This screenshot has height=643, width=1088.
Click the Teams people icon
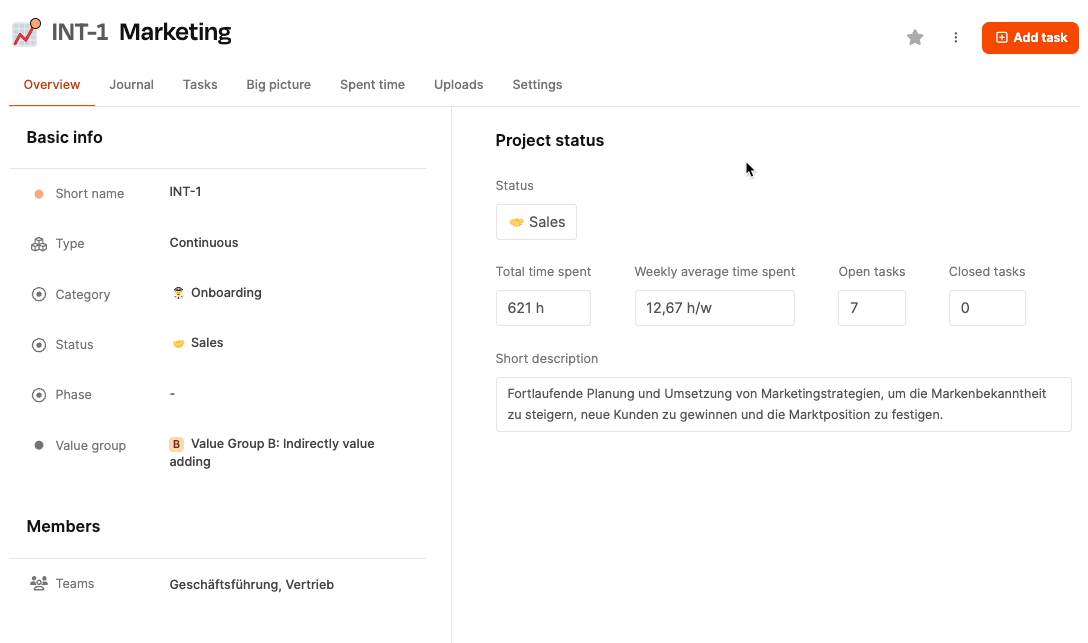[39, 583]
